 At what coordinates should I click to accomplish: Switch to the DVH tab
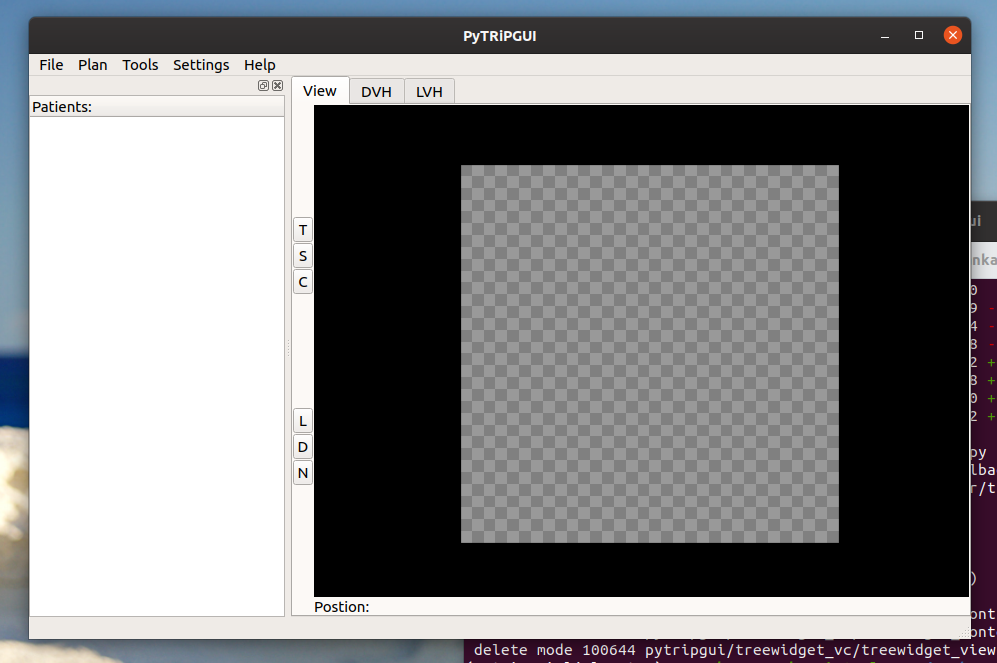(376, 91)
